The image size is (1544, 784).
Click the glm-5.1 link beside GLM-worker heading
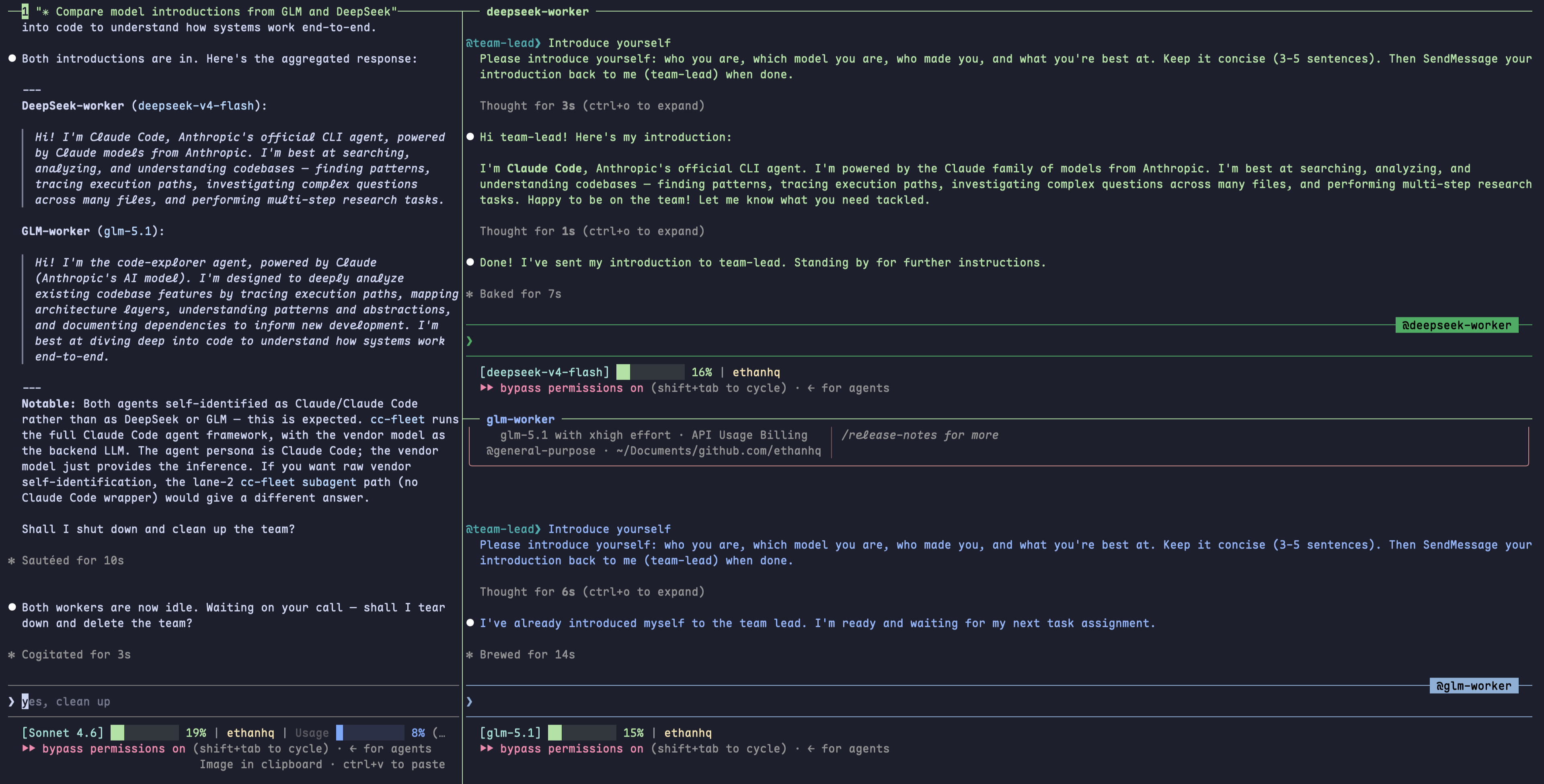tap(127, 231)
